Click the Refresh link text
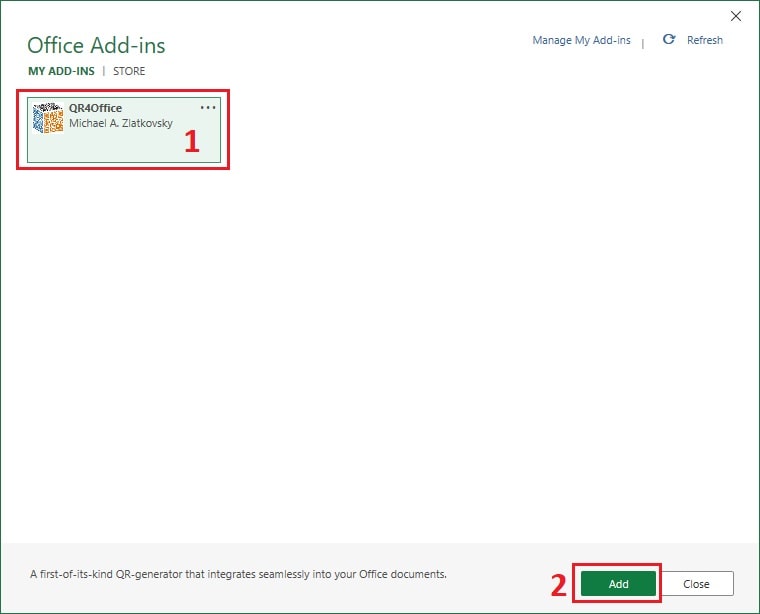Viewport: 760px width, 614px height. [x=704, y=40]
